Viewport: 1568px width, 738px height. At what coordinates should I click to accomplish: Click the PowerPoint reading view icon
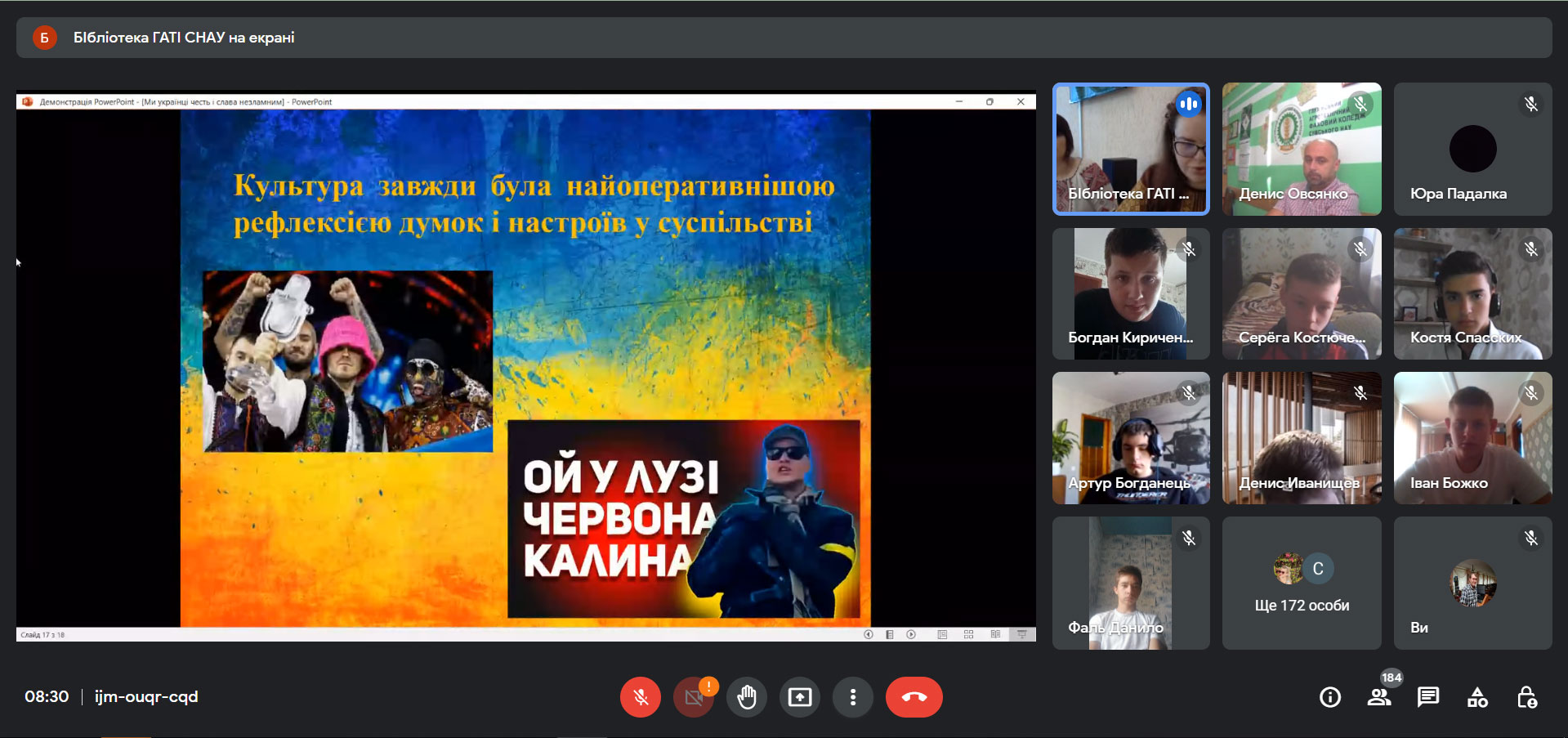click(995, 634)
